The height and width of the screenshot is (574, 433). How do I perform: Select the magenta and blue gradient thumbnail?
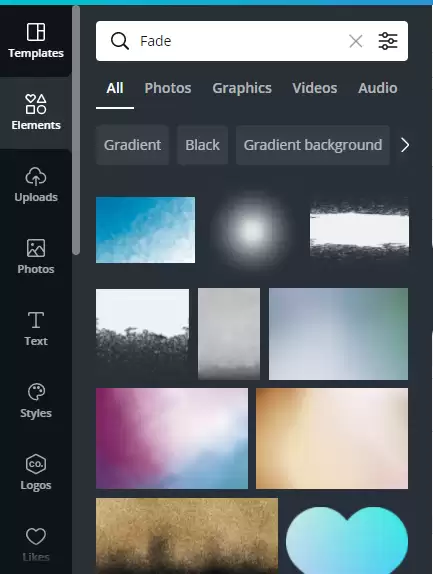click(x=172, y=439)
